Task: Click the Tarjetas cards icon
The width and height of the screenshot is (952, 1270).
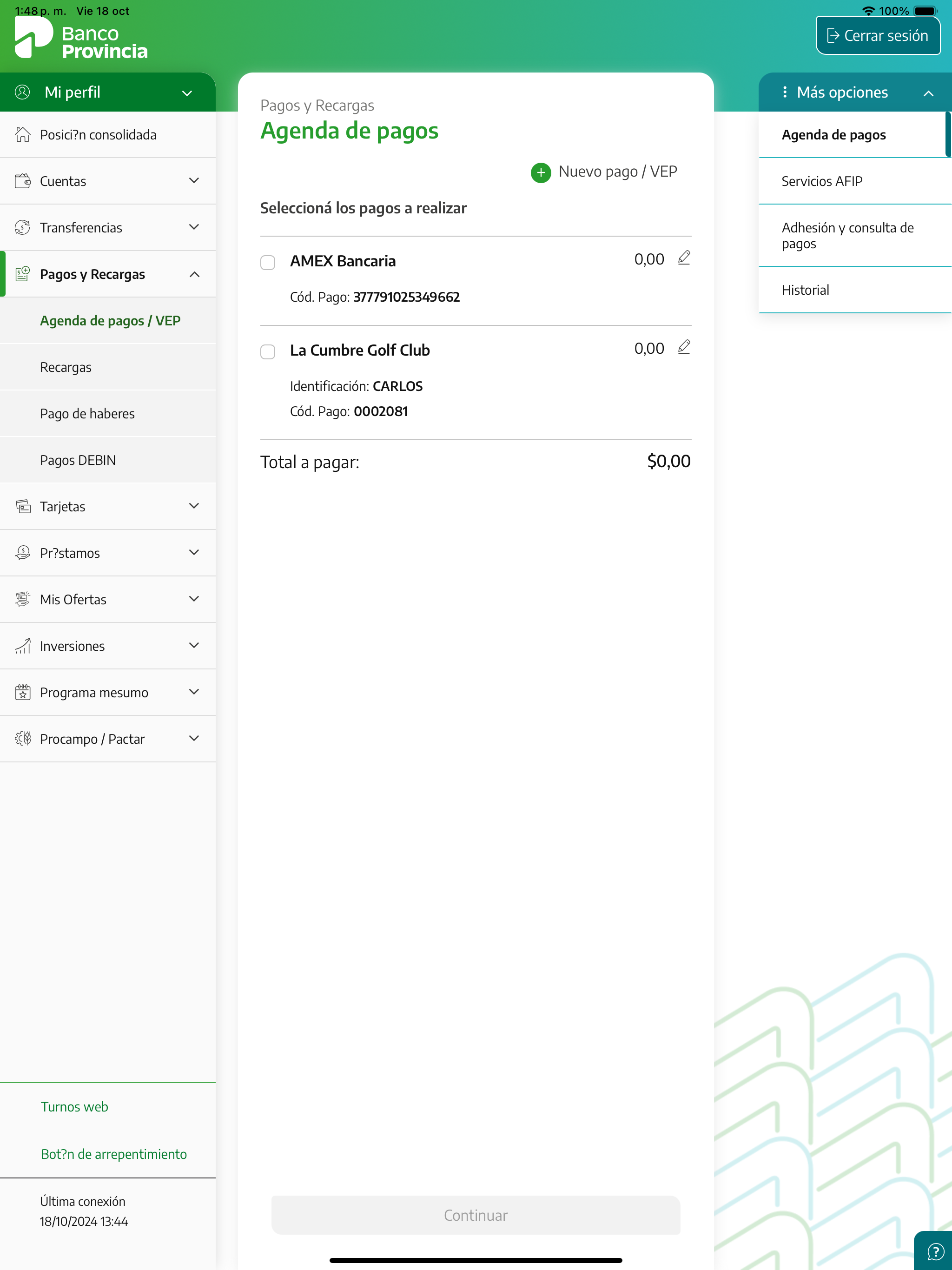Action: point(22,506)
